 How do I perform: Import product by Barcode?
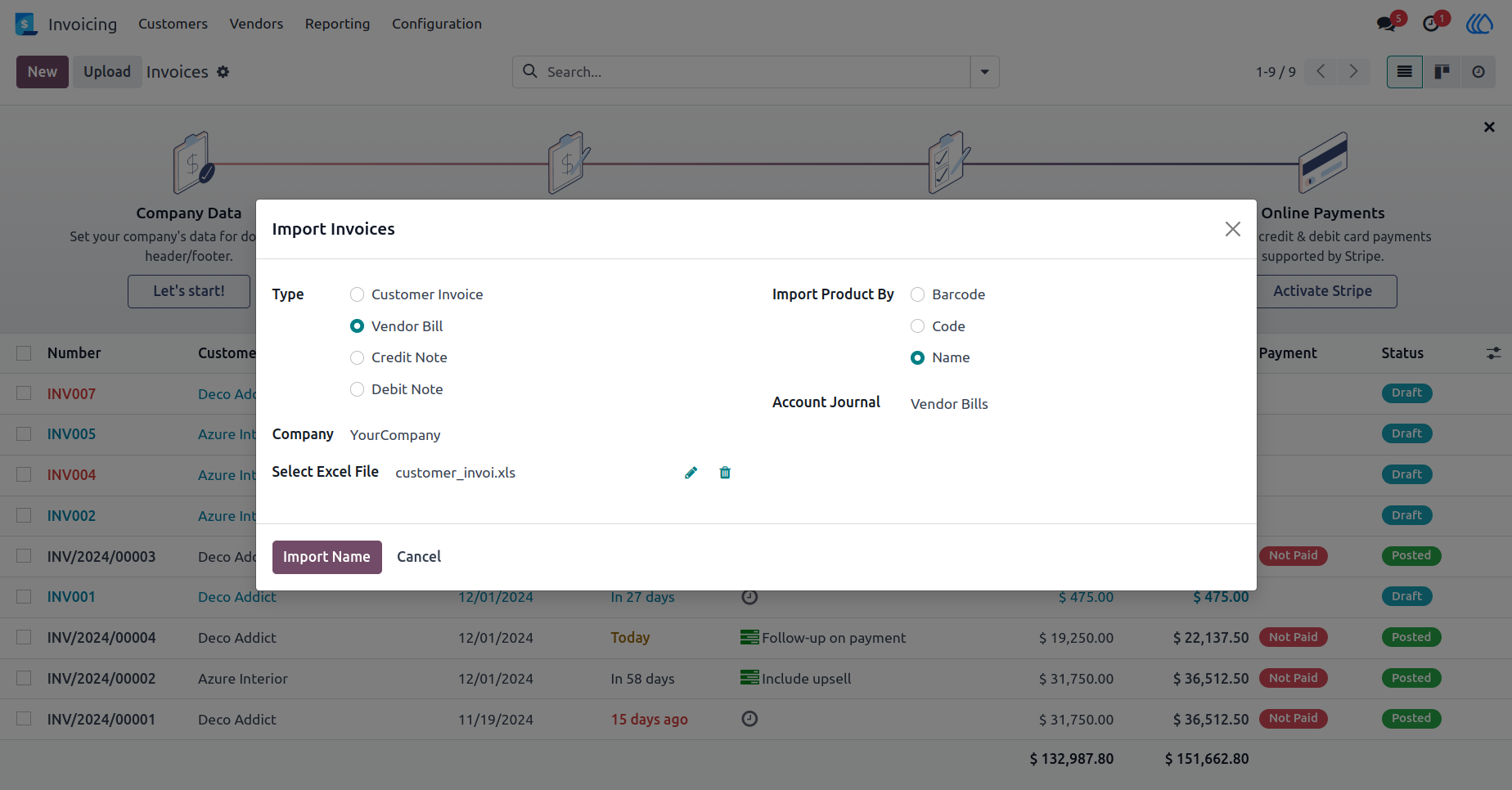(917, 294)
